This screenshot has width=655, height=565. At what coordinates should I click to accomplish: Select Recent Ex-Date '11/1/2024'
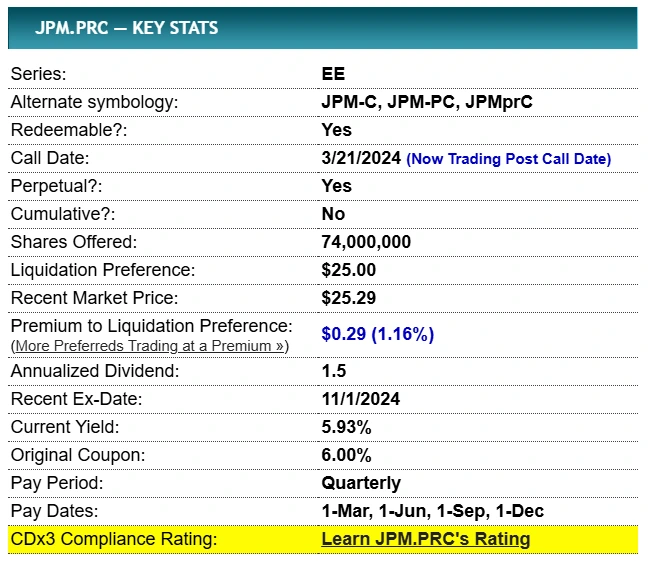pos(361,399)
